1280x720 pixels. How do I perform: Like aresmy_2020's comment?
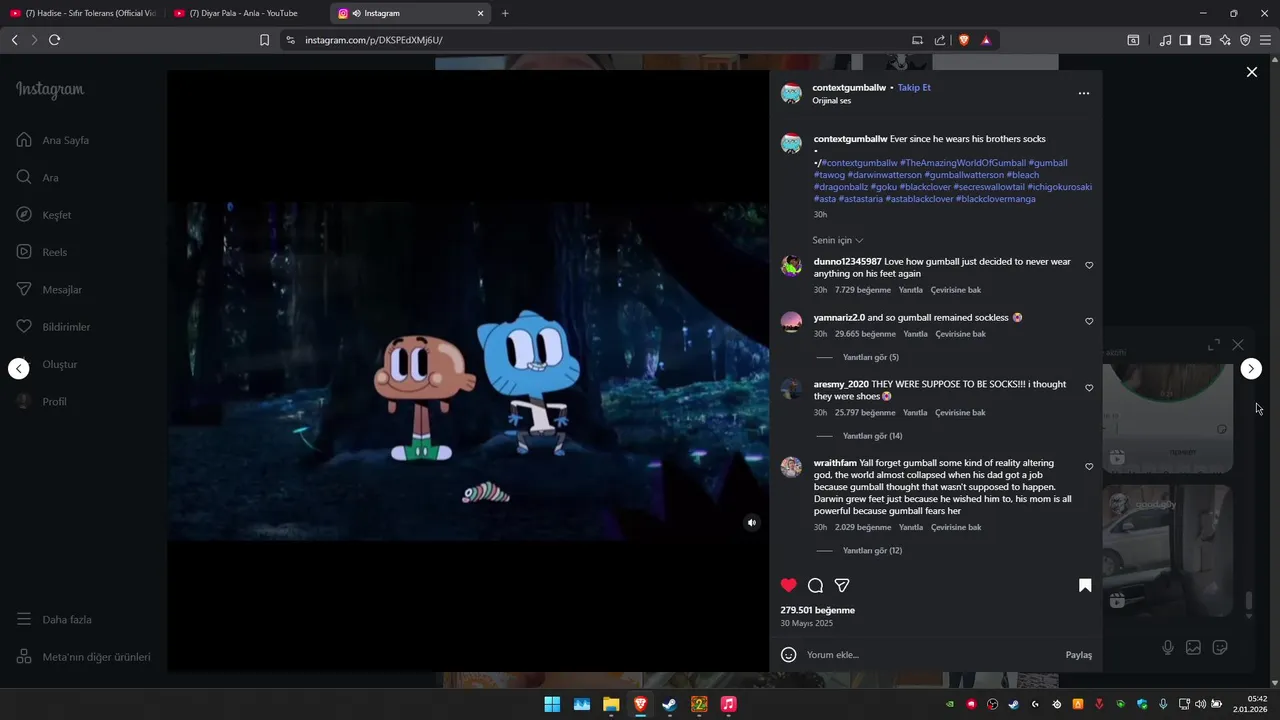(x=1089, y=388)
